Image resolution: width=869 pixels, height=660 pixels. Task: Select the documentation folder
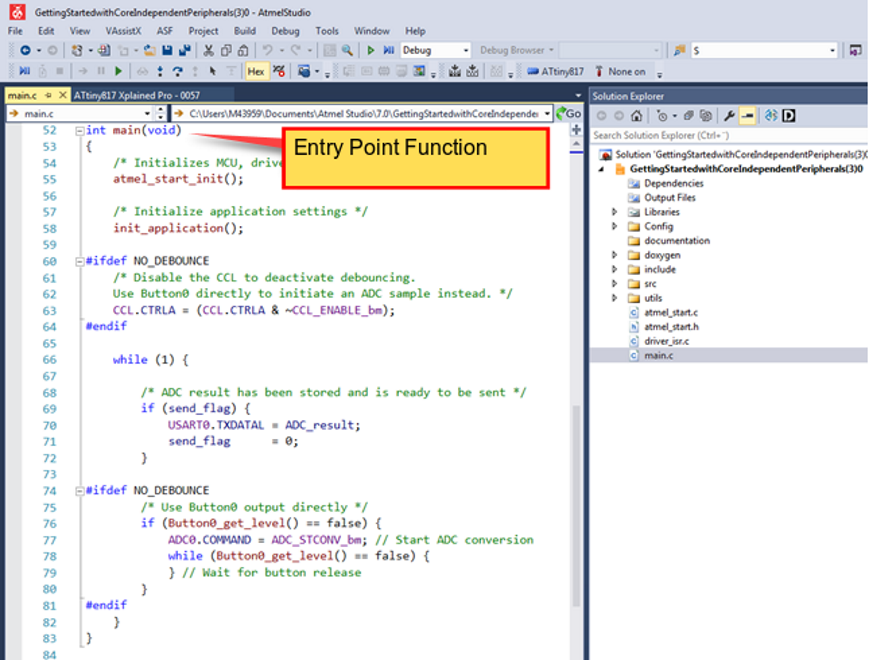click(677, 241)
